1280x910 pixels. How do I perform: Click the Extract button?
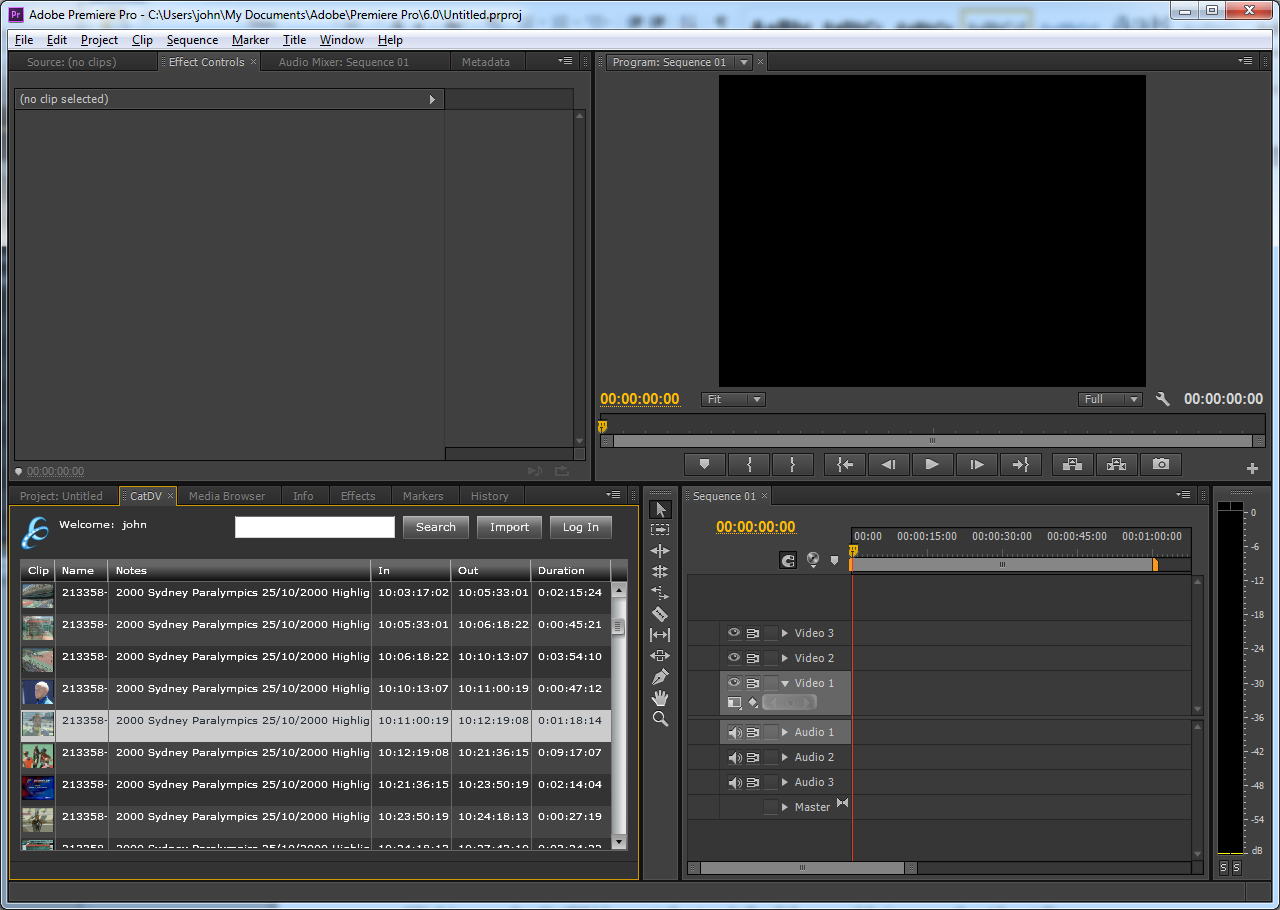click(x=1117, y=464)
